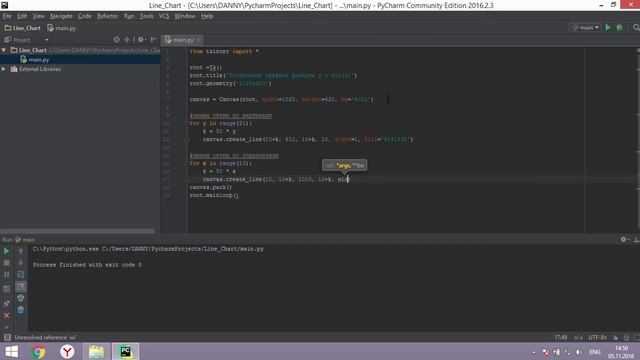Jump down the stack trace
The width and height of the screenshot is (640, 360).
[21, 263]
